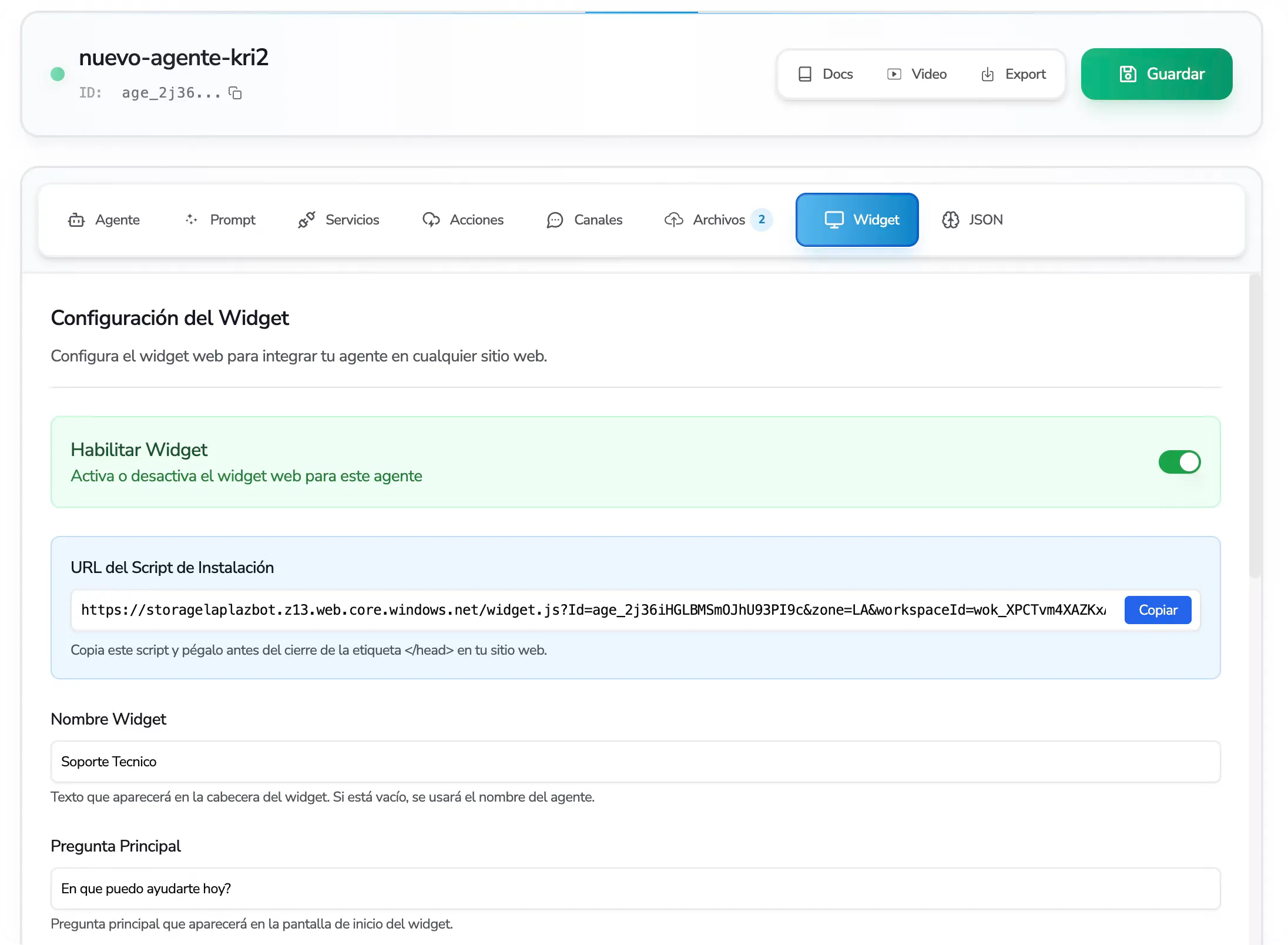Click the Nombre Widget text field
Viewport: 1288px width, 945px height.
point(635,762)
